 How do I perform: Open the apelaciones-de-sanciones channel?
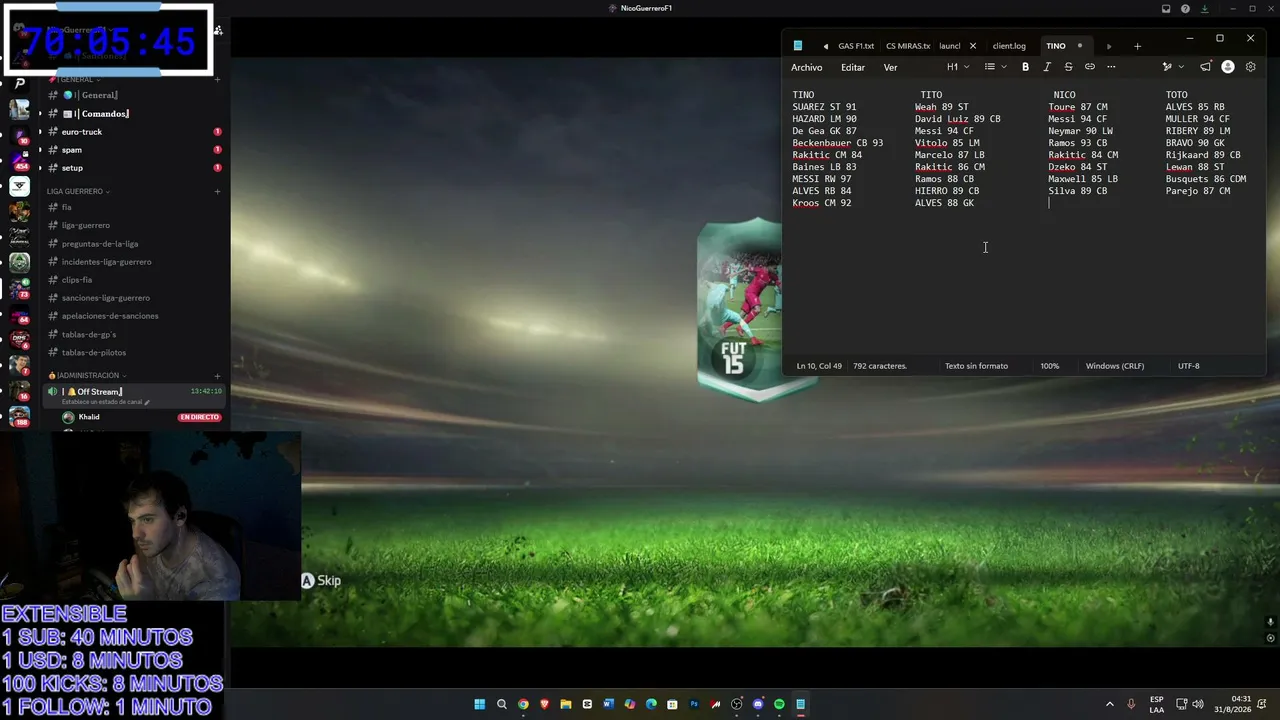click(110, 316)
